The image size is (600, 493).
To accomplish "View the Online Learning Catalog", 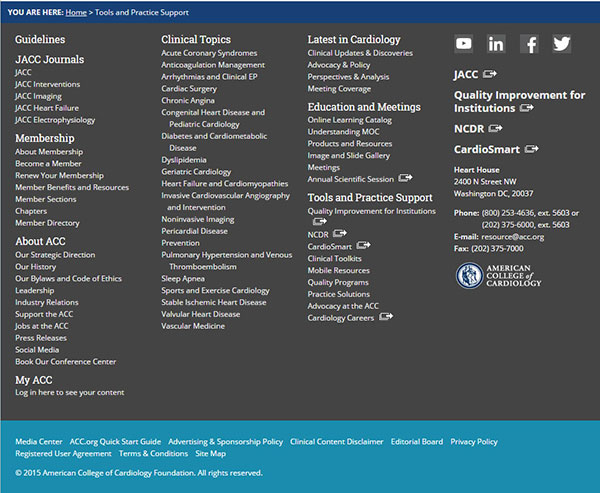I will point(350,120).
